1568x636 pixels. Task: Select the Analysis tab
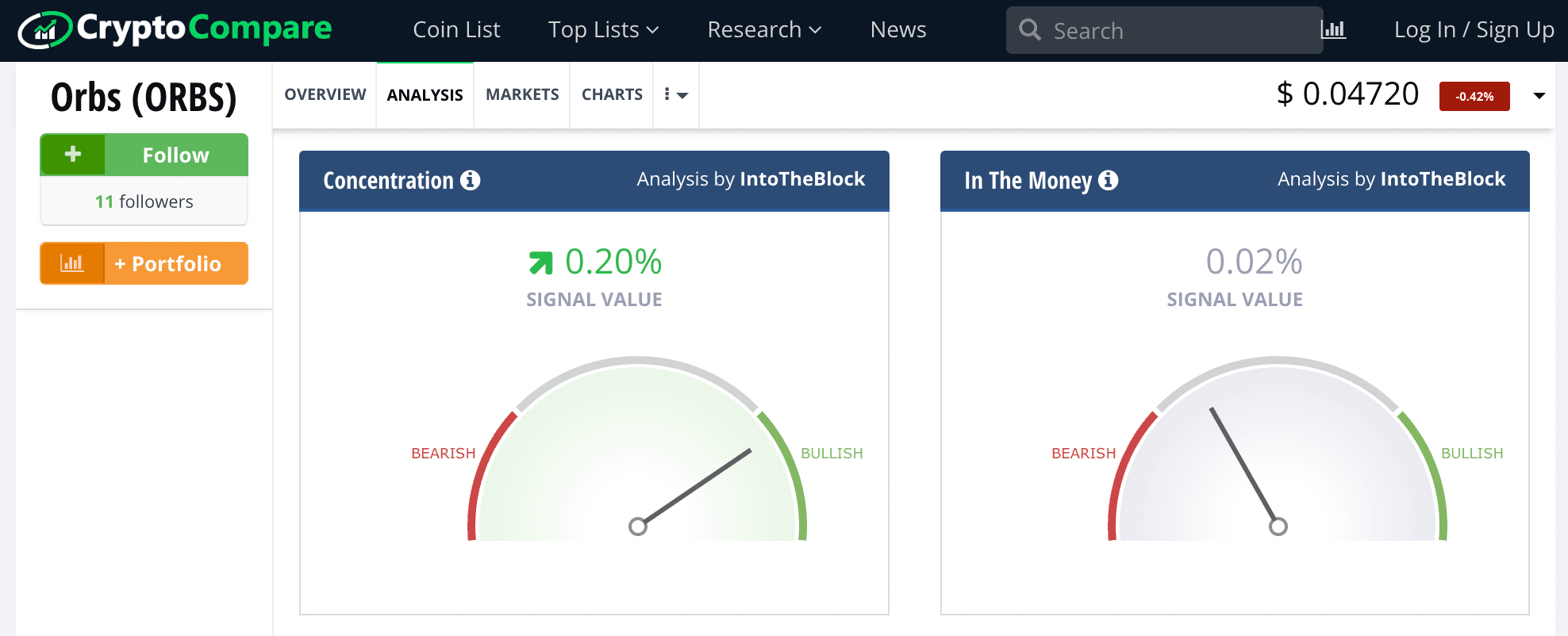(x=425, y=95)
